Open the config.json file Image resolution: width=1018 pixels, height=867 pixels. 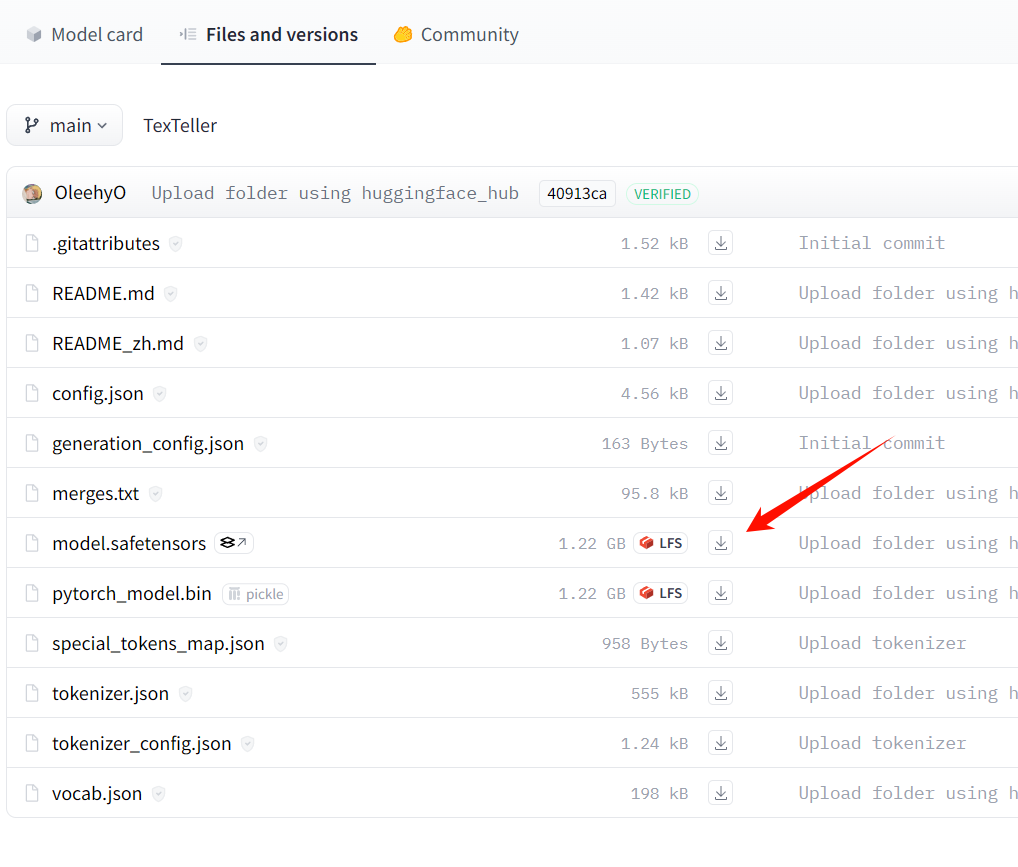click(98, 394)
